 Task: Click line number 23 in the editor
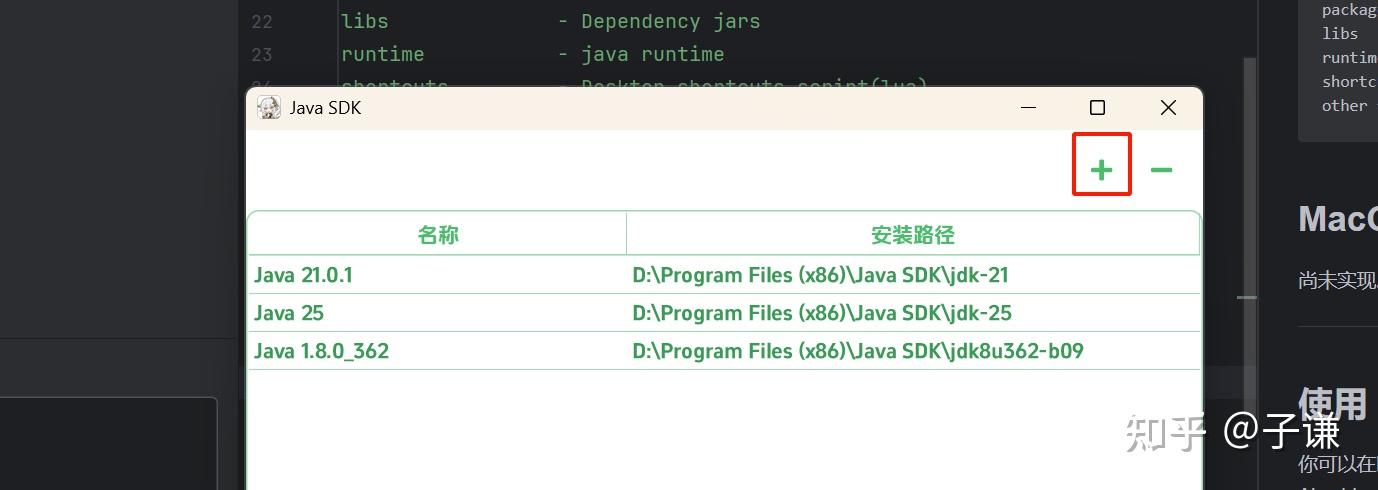(x=261, y=54)
